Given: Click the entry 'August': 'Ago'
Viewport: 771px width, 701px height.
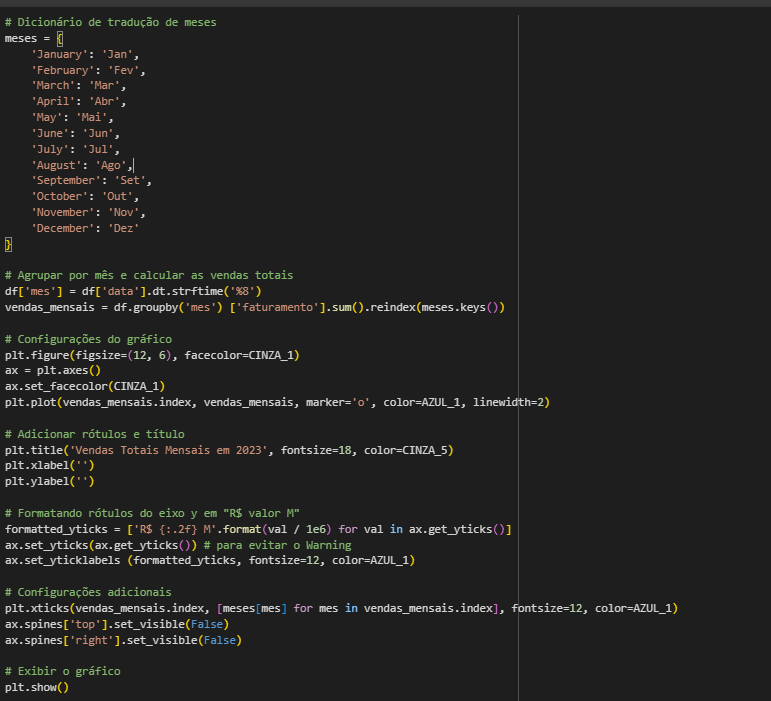Looking at the screenshot, I should point(82,165).
